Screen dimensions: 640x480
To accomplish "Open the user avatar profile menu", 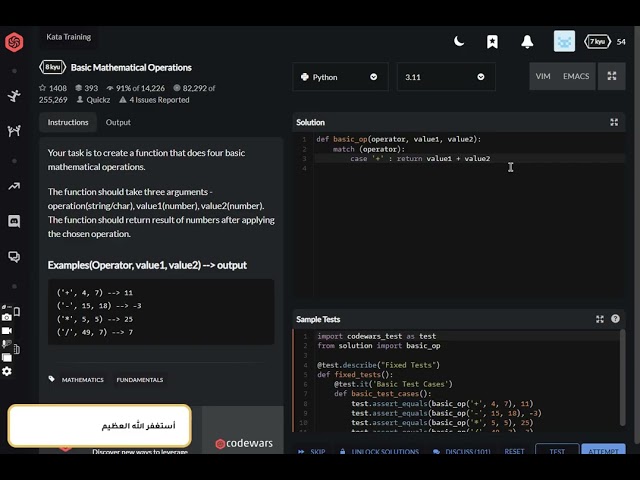I will pos(564,41).
